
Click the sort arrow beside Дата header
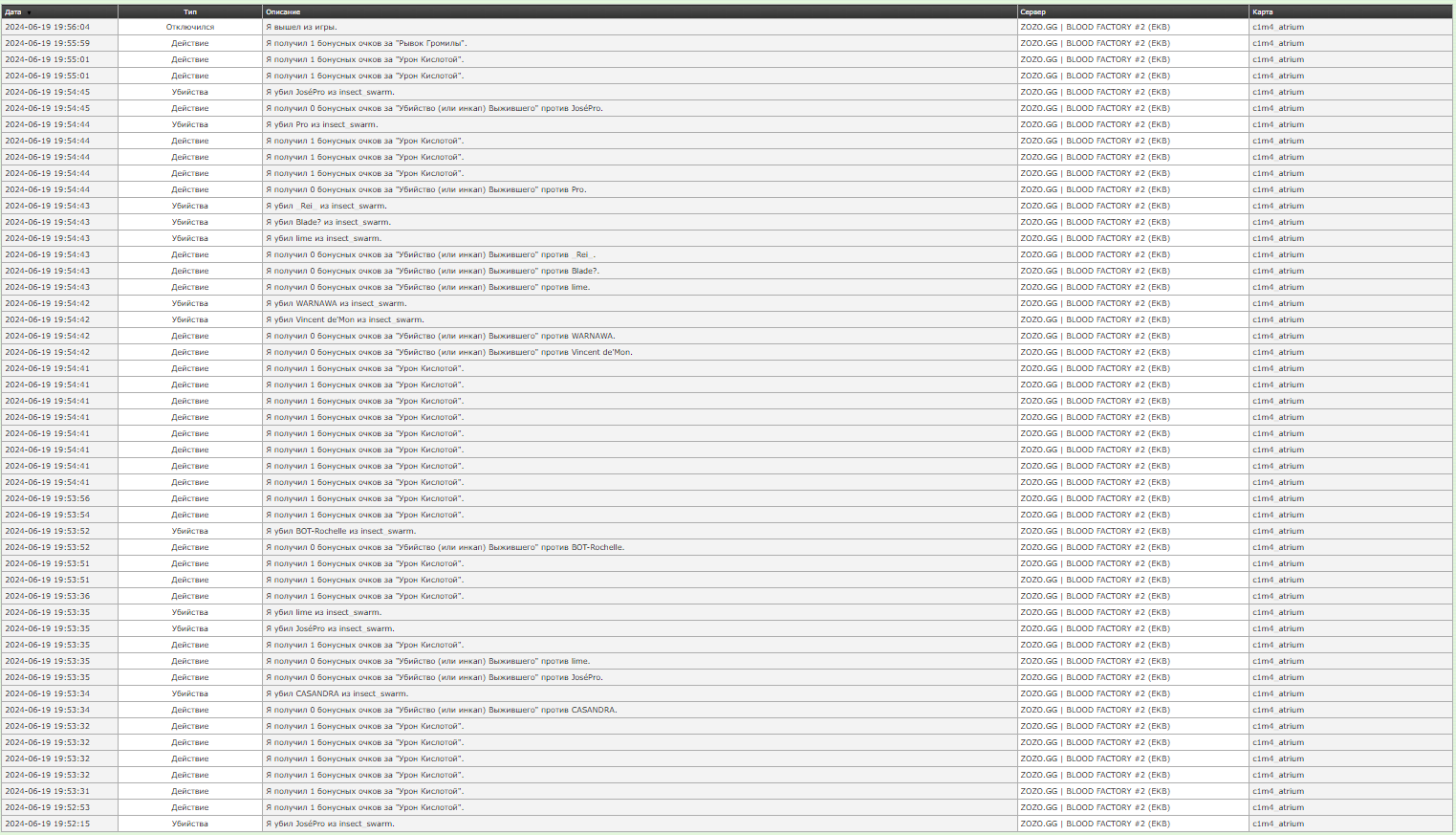click(29, 12)
